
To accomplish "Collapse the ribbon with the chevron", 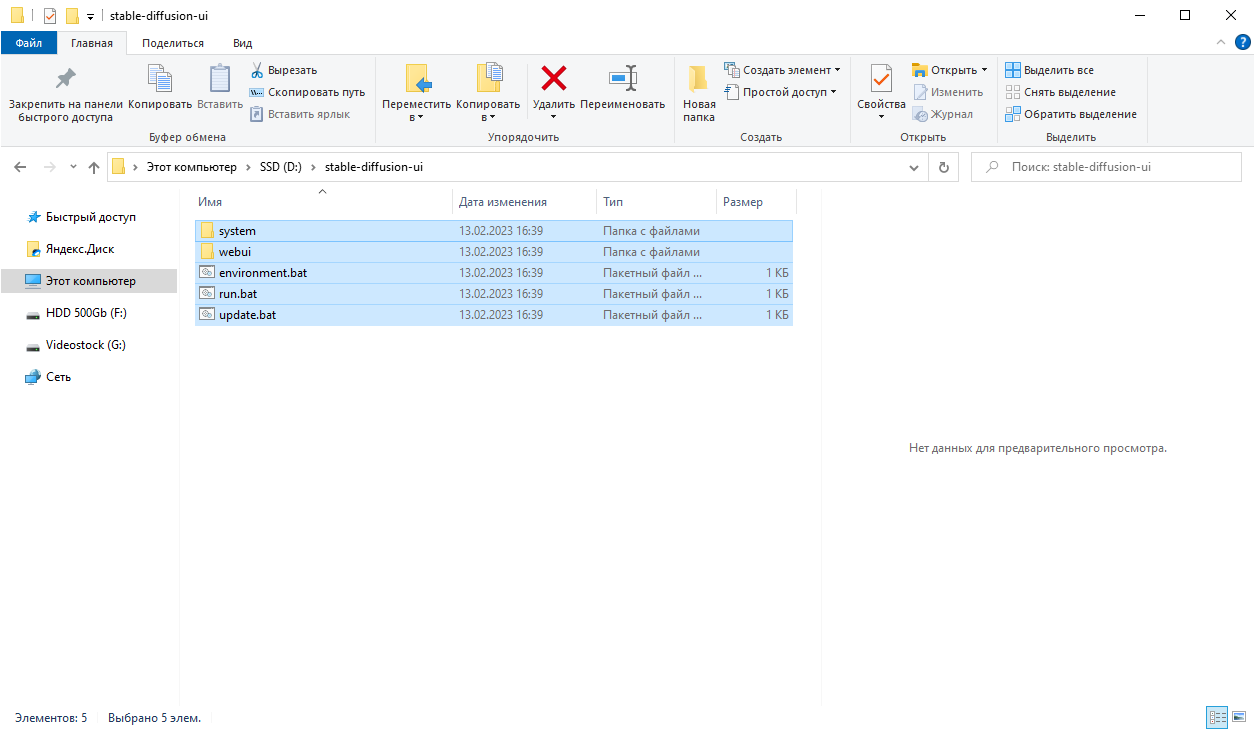I will (1221, 43).
